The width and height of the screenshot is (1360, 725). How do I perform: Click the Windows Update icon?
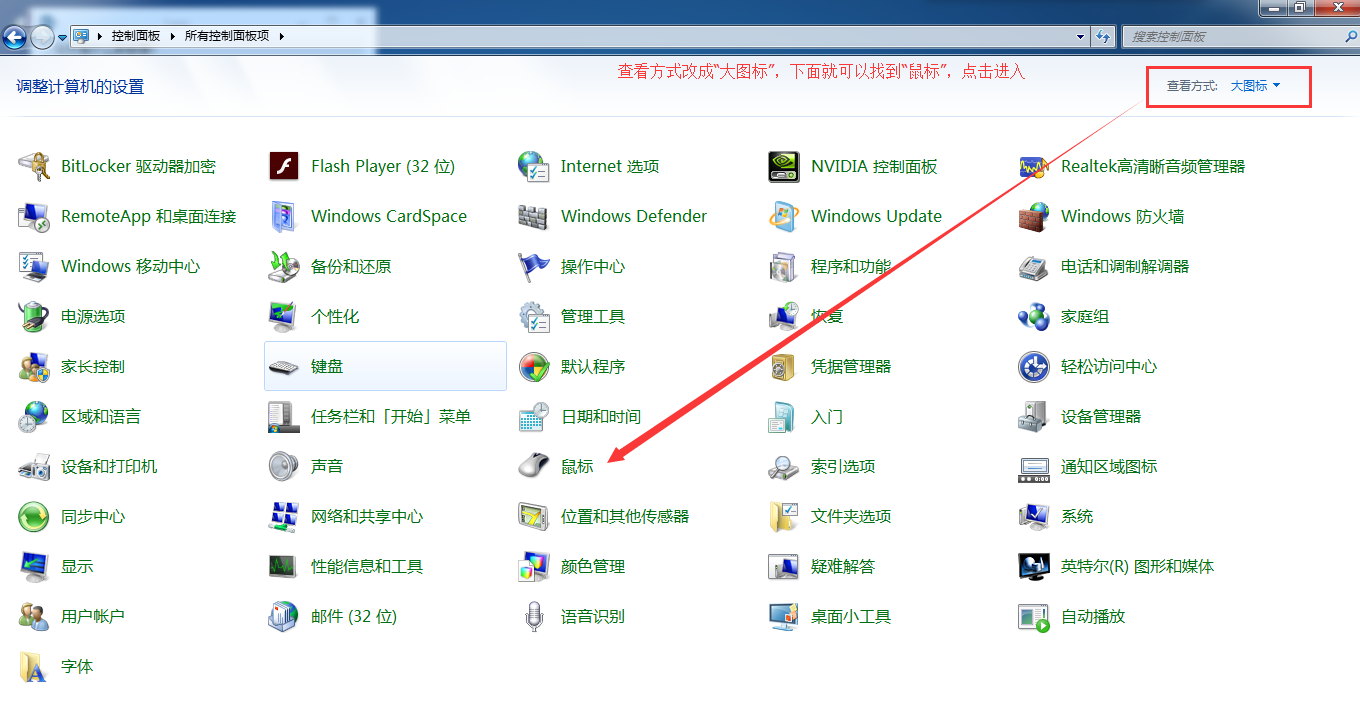tap(784, 216)
